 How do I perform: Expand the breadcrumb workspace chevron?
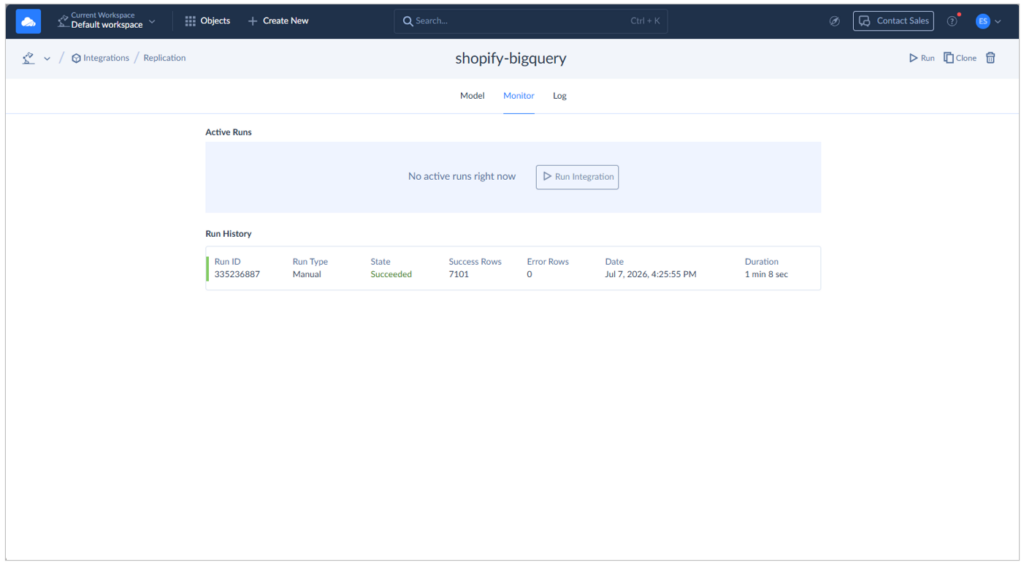pos(47,59)
